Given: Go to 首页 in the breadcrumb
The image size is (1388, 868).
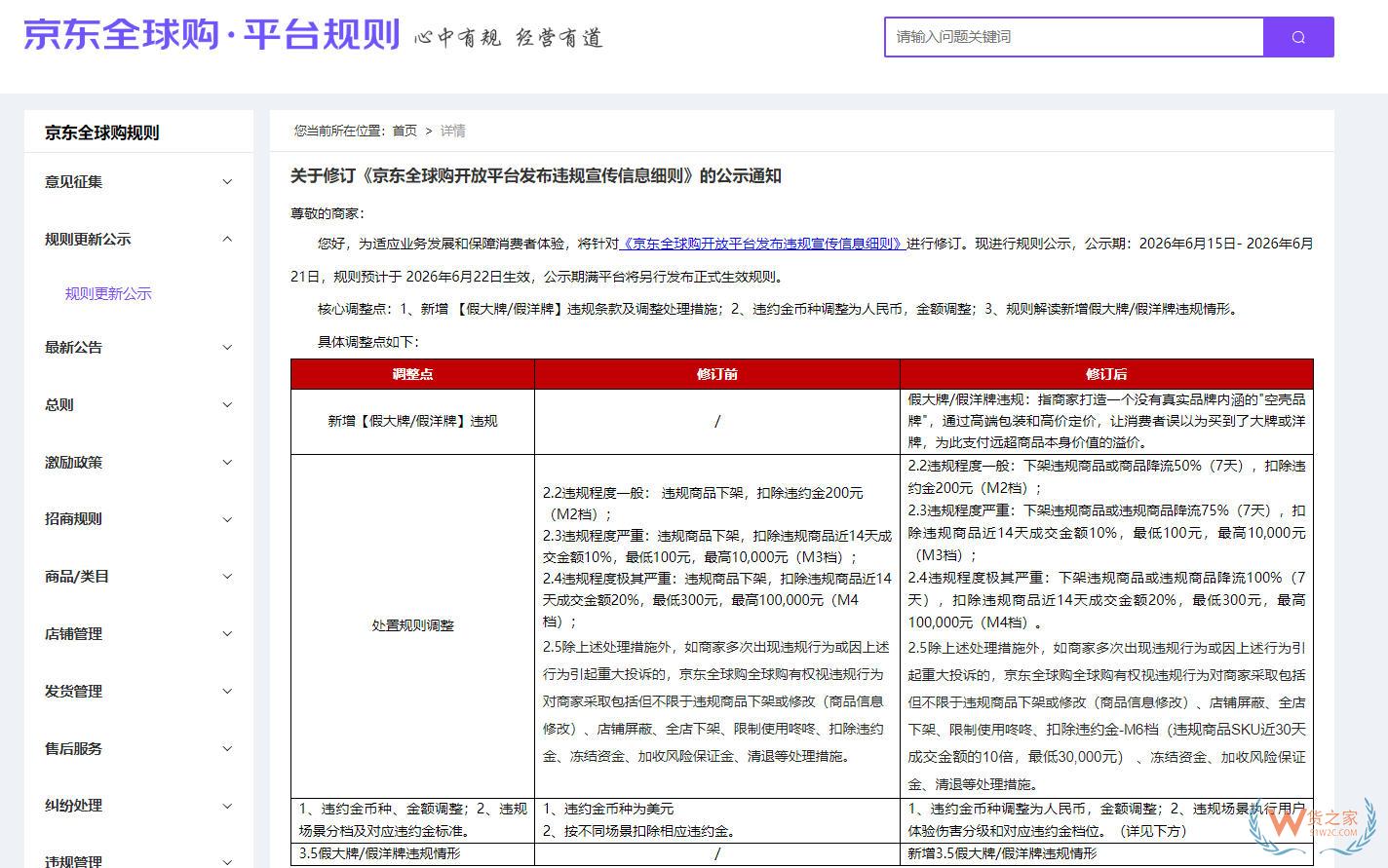Looking at the screenshot, I should coord(405,131).
